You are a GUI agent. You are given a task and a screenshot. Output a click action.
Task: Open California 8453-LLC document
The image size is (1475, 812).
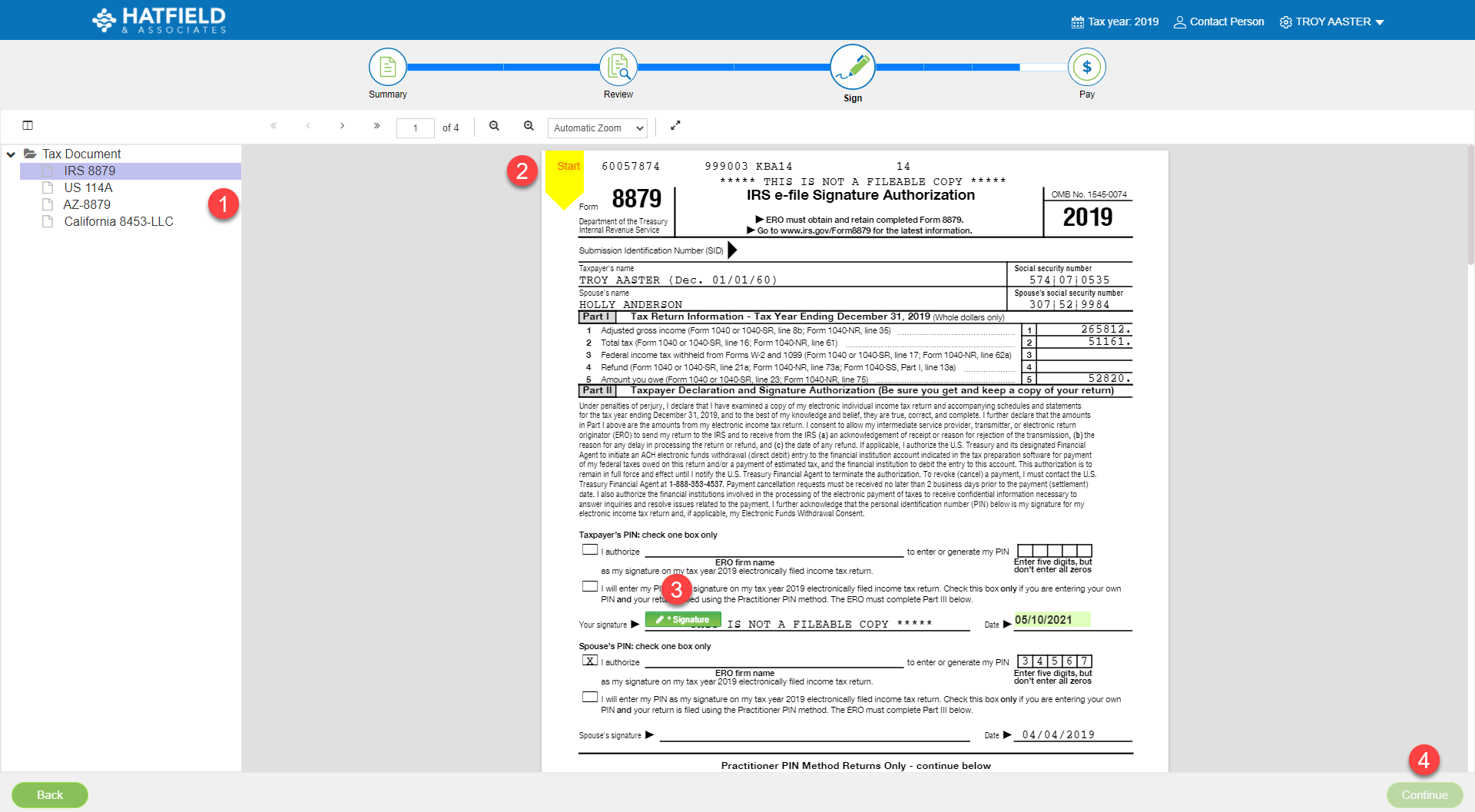(x=118, y=221)
